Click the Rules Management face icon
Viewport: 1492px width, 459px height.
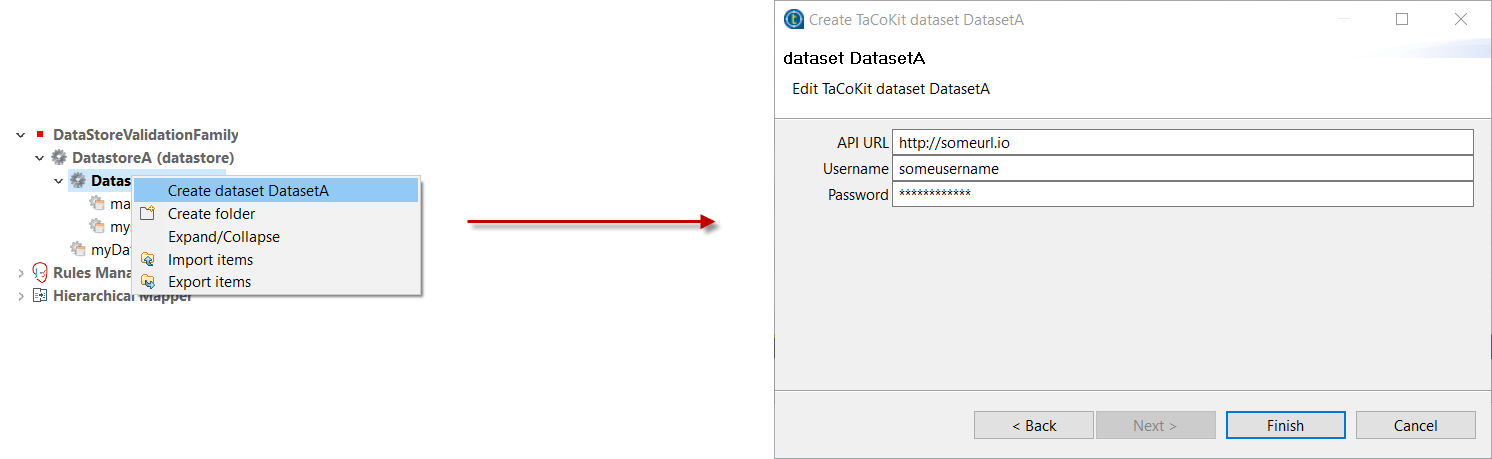pyautogui.click(x=40, y=272)
